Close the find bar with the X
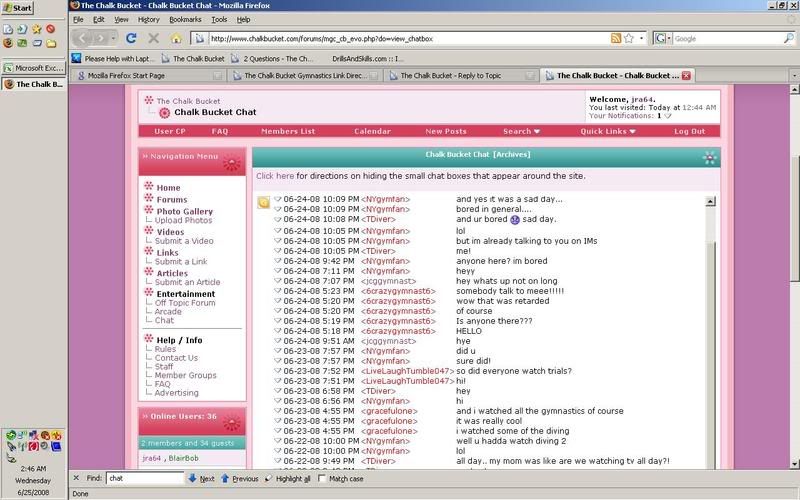 pyautogui.click(x=76, y=478)
